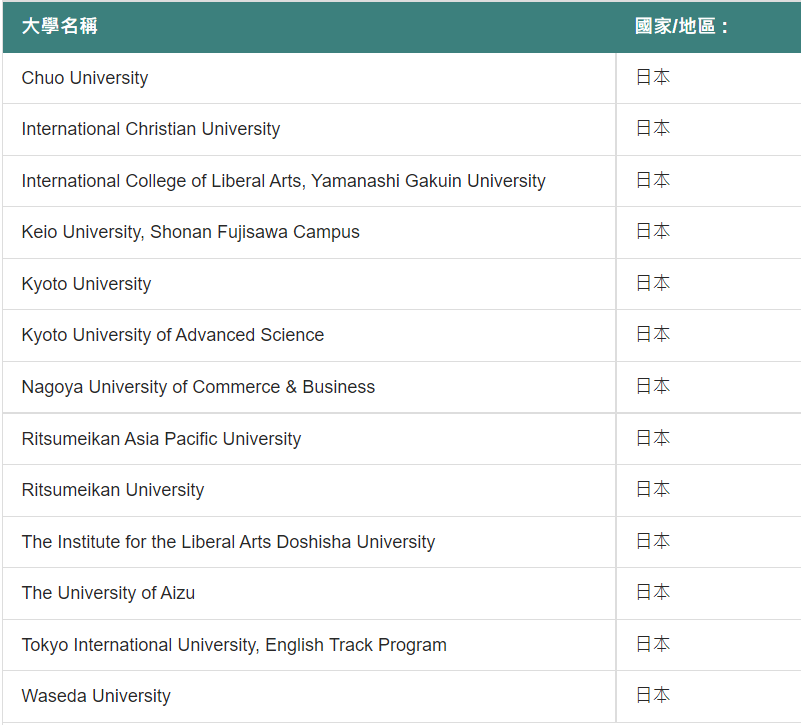The image size is (801, 725).
Task: Click the Doshisha University Liberal Arts entry
Action: pyautogui.click(x=228, y=542)
